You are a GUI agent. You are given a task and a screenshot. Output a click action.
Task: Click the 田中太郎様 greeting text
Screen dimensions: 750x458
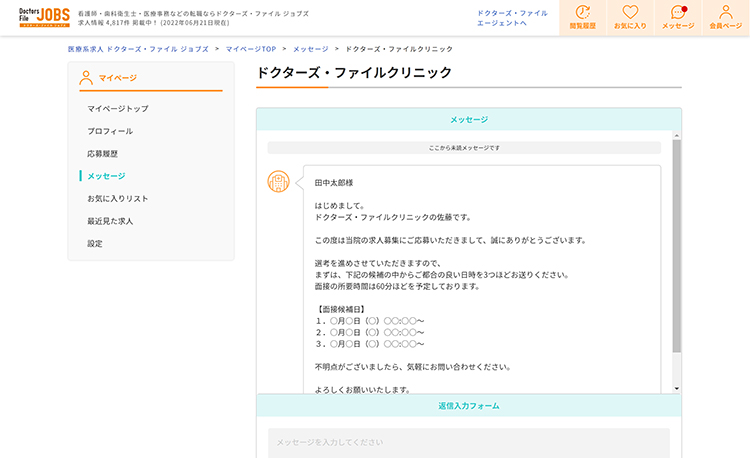point(334,183)
